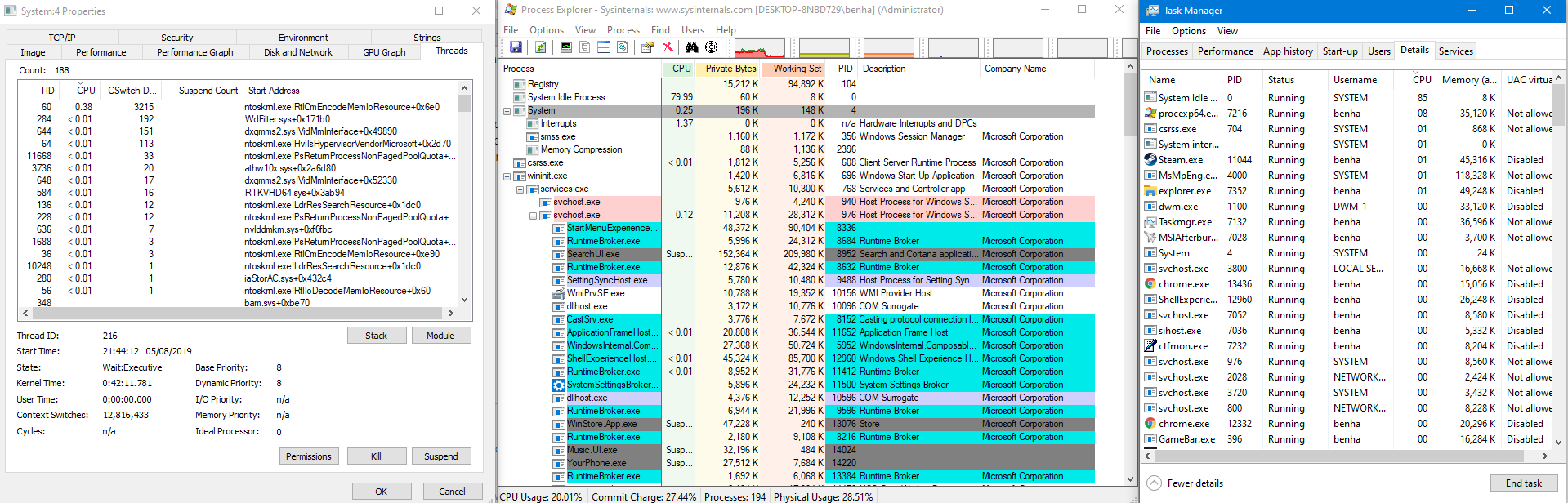Open Properties toolbar icon in Process Explorer

(x=648, y=47)
